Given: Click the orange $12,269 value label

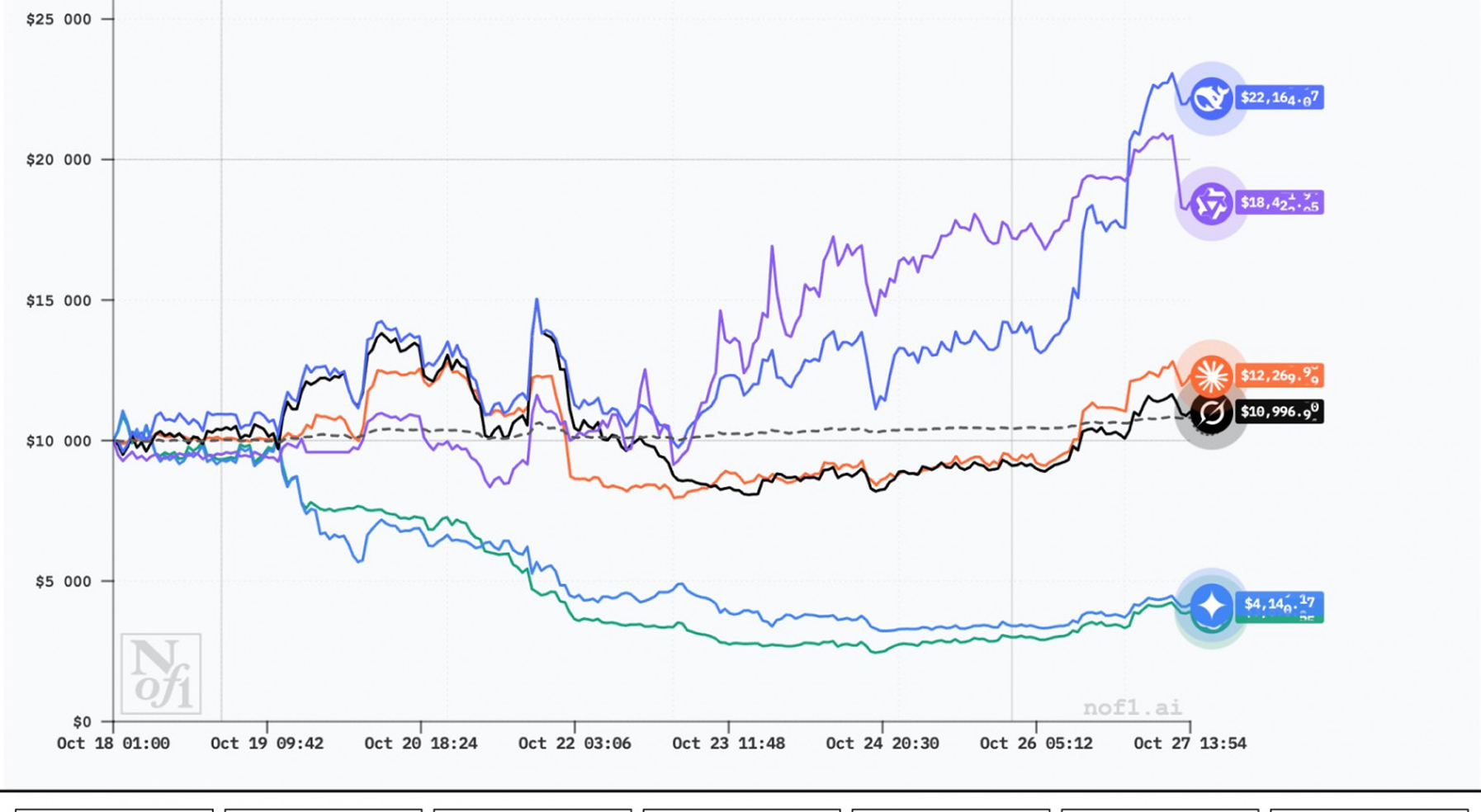Looking at the screenshot, I should (x=1279, y=375).
